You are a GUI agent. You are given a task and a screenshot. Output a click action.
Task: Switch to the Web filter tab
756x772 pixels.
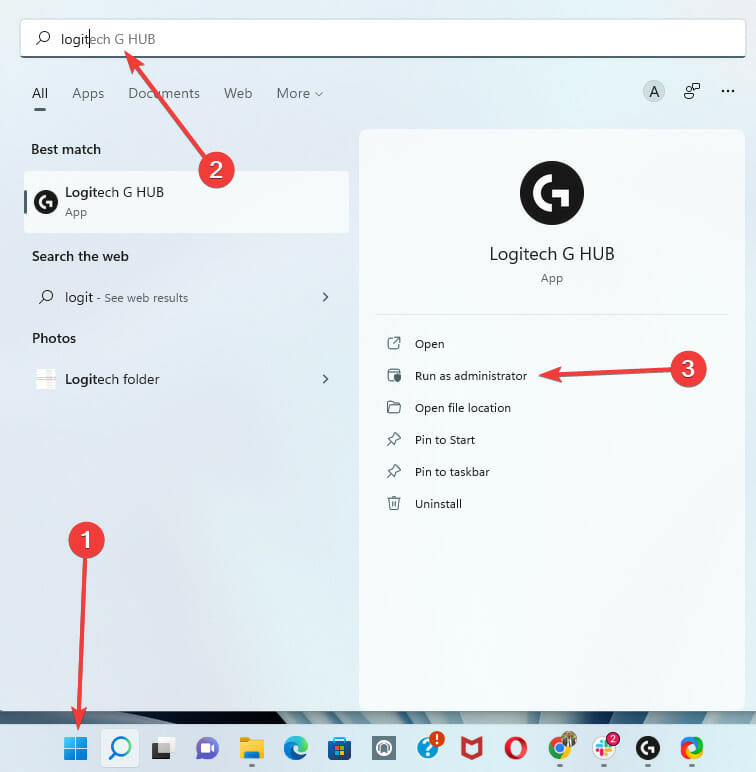pyautogui.click(x=238, y=94)
